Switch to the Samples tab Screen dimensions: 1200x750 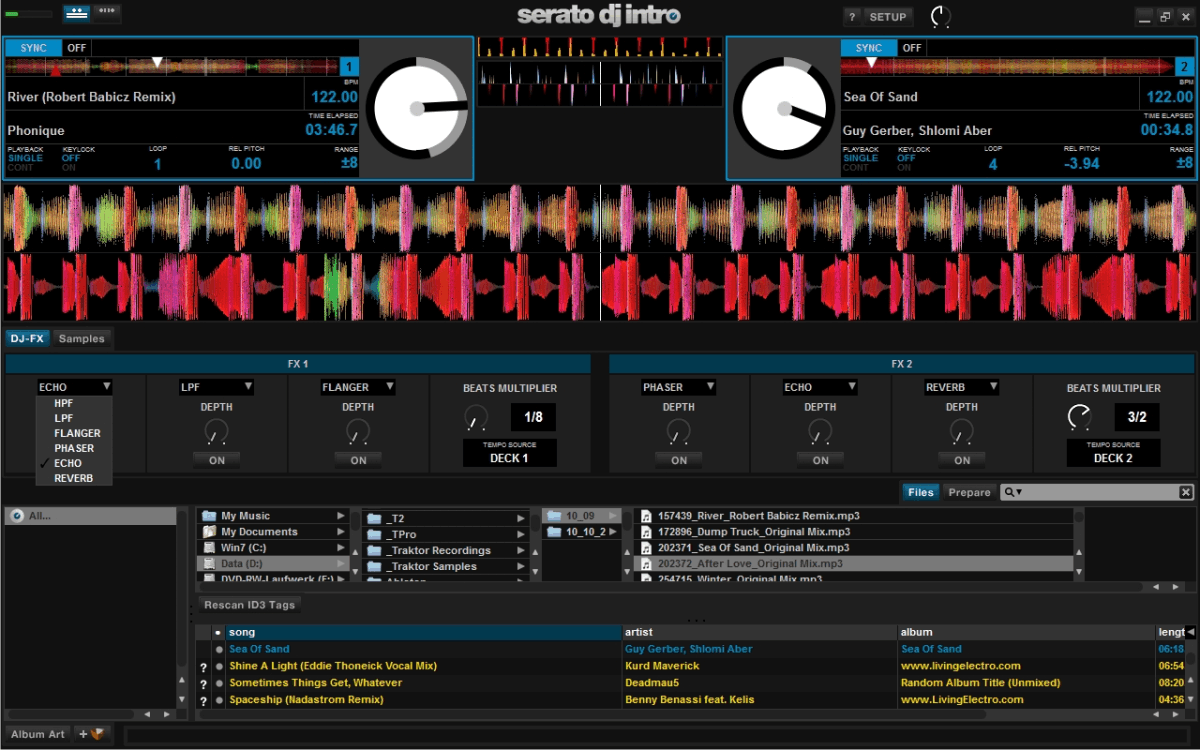click(x=81, y=339)
